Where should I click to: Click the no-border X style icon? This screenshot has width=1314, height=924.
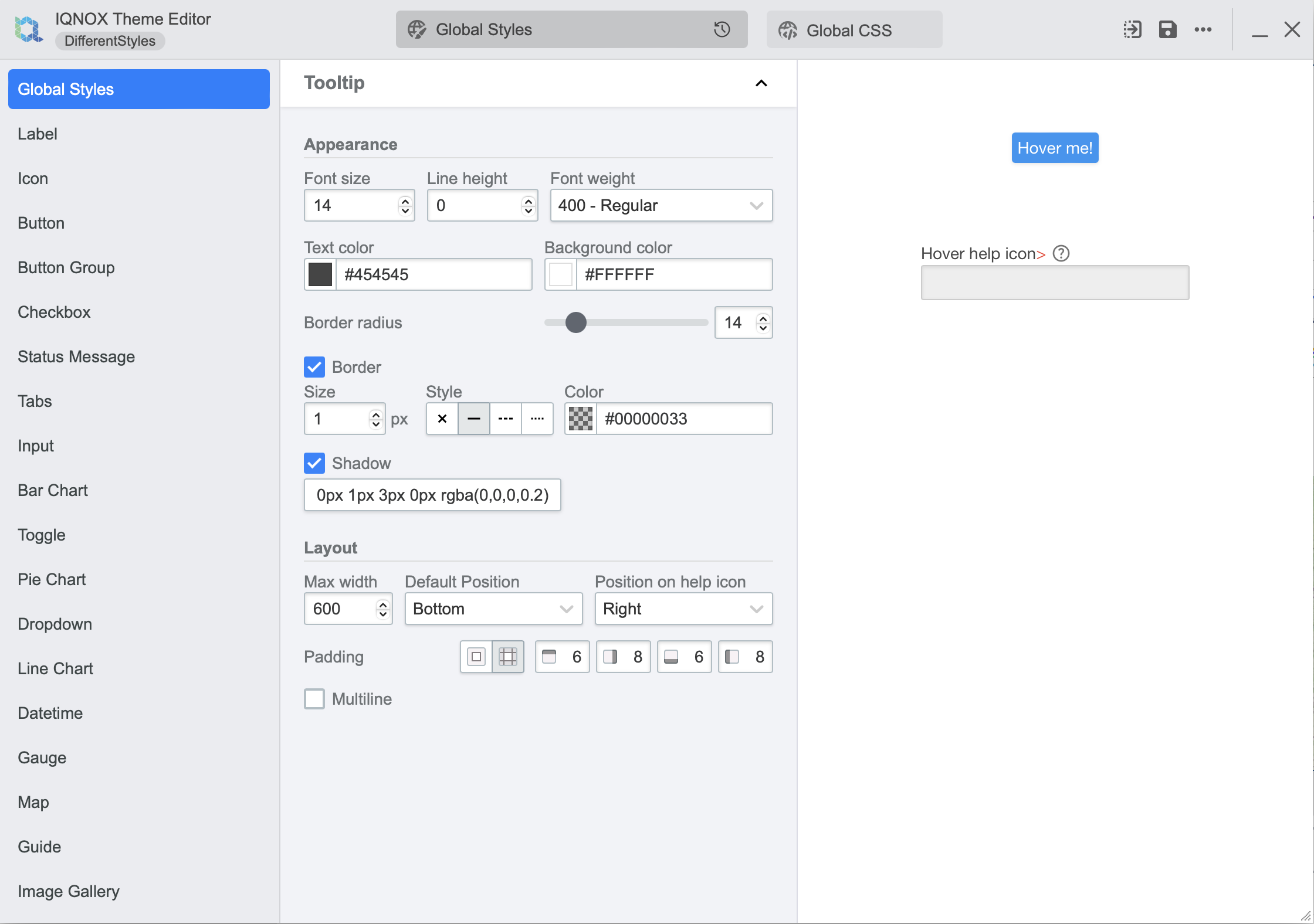click(442, 419)
